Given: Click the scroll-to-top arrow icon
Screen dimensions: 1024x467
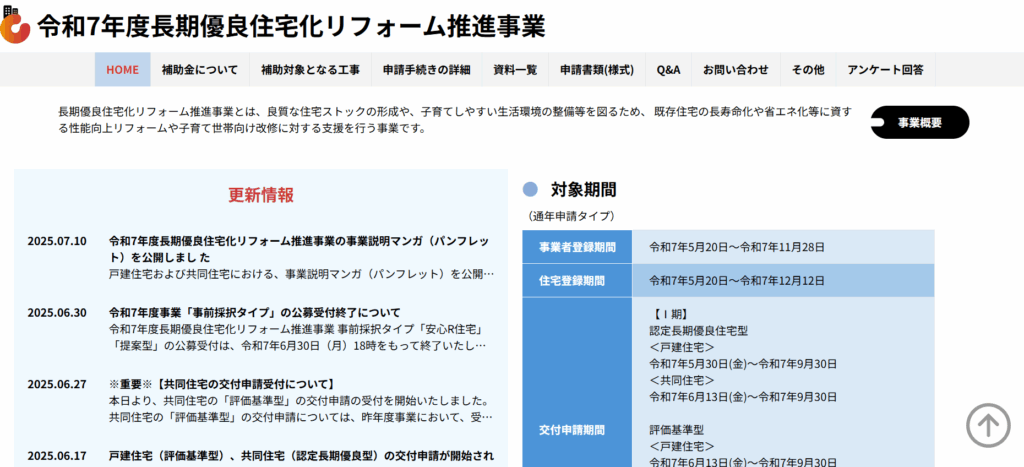Looking at the screenshot, I should coord(987,425).
